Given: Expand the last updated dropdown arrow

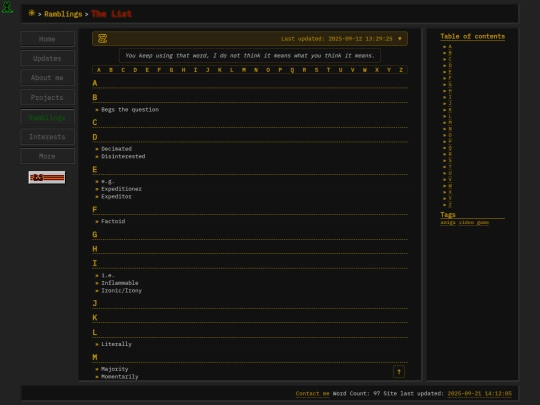Looking at the screenshot, I should click(x=399, y=39).
